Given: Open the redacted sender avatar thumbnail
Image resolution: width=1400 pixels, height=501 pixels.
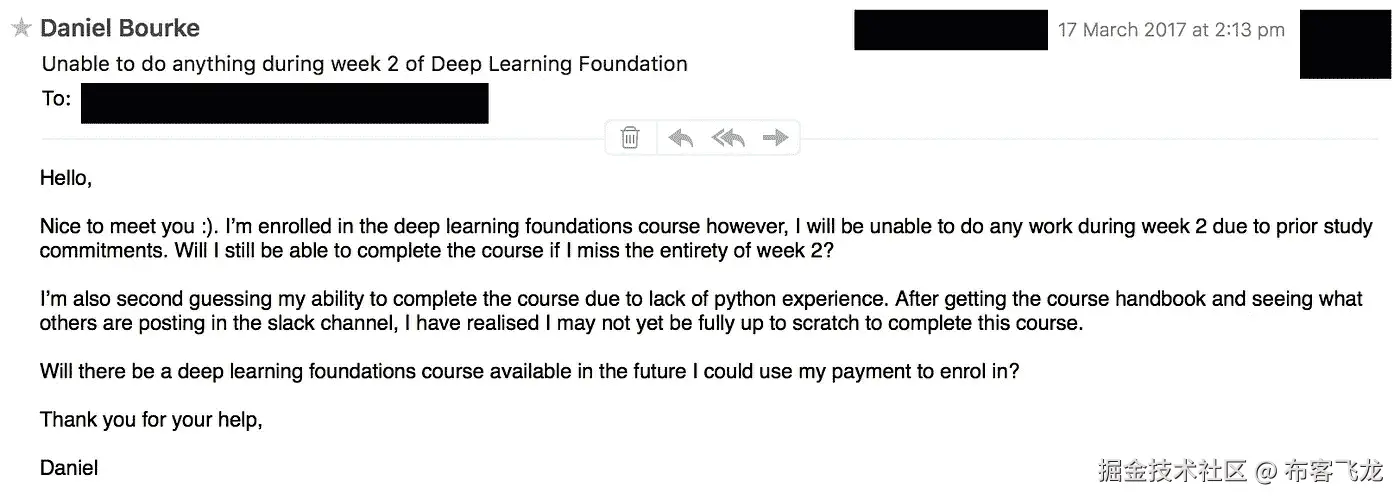Looking at the screenshot, I should click(1345, 44).
